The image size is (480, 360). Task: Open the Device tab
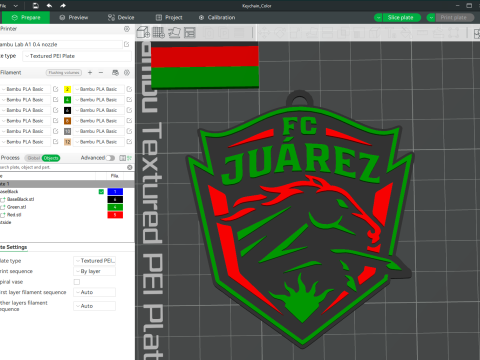click(x=121, y=18)
